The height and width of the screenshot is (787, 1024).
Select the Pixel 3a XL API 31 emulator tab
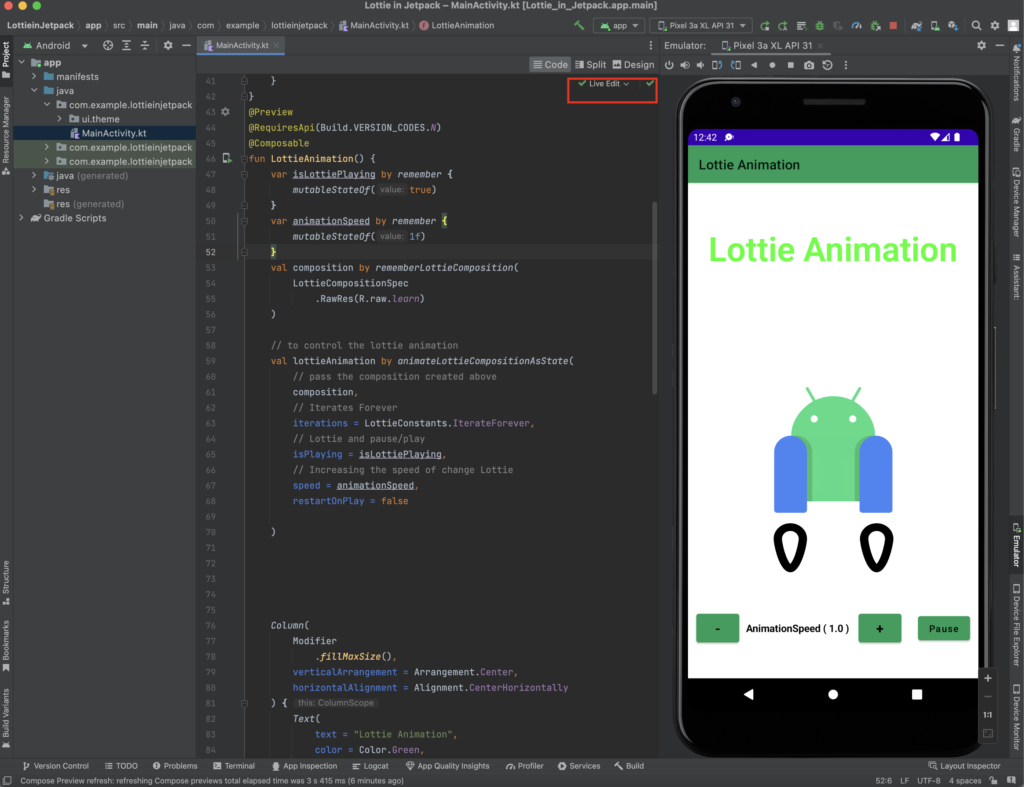click(771, 46)
